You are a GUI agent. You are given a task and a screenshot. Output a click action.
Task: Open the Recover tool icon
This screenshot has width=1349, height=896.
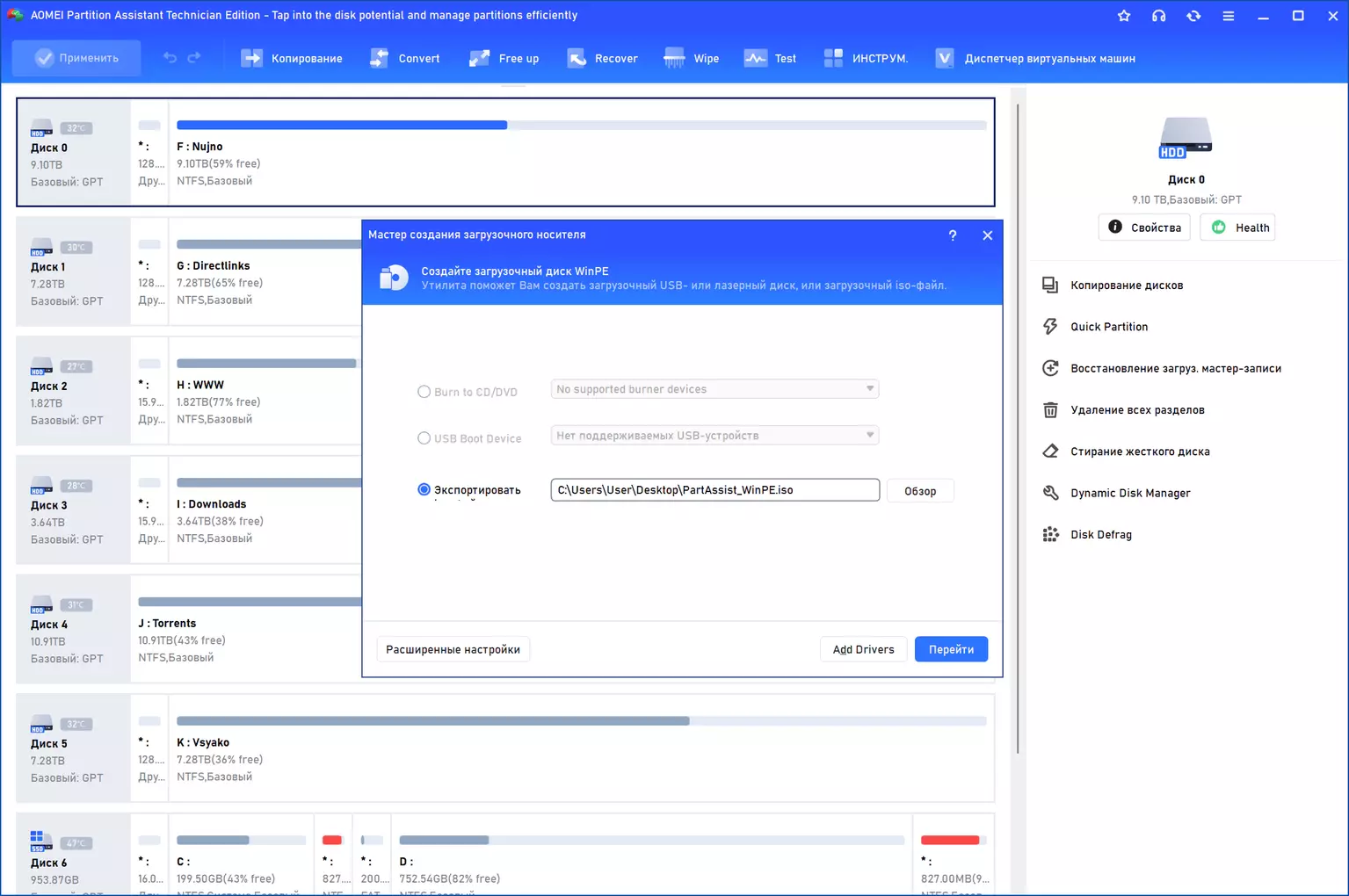tap(577, 58)
